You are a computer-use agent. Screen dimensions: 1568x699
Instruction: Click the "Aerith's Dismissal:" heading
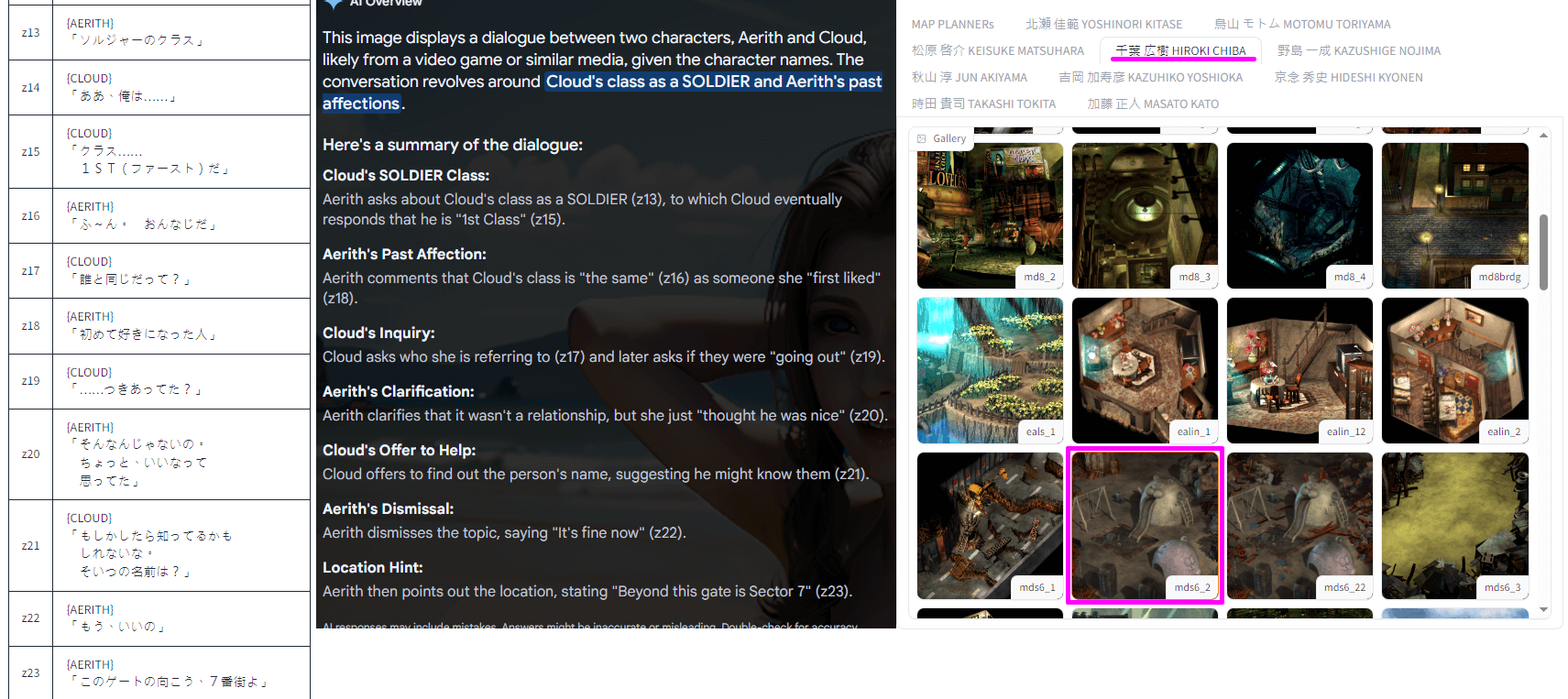coord(388,508)
